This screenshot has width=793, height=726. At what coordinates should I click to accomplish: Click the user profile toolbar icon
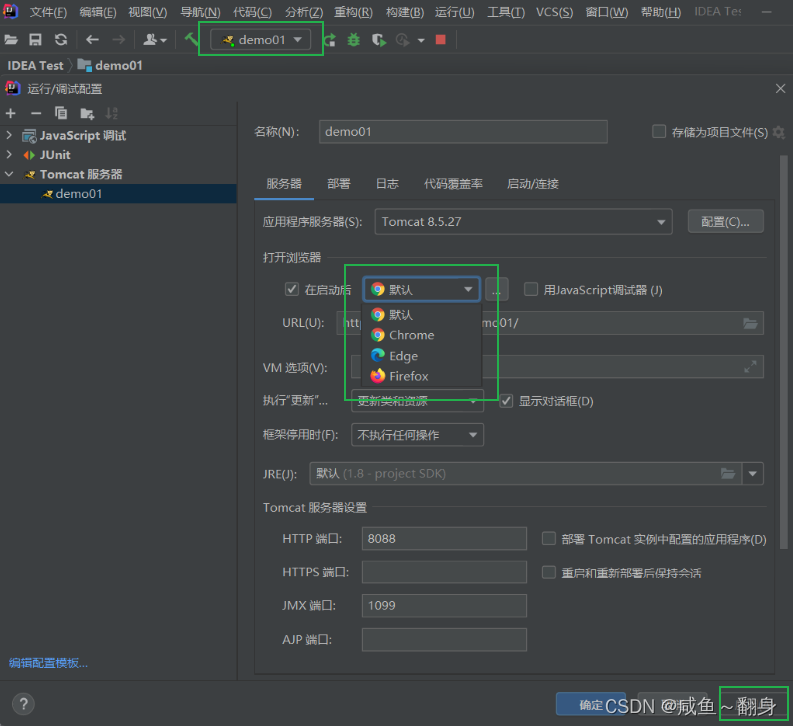tap(155, 39)
